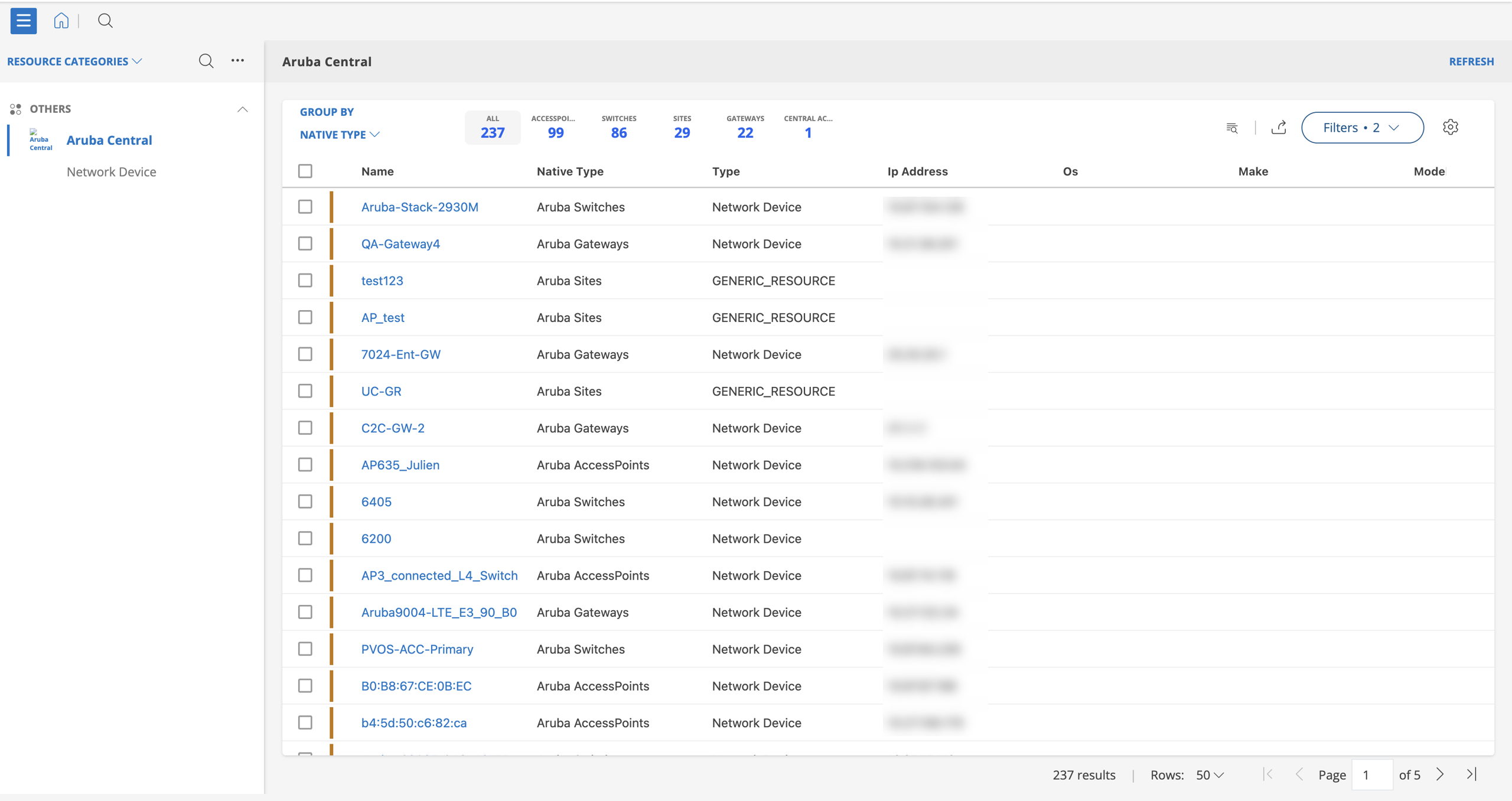Image resolution: width=1512 pixels, height=801 pixels.
Task: Go to next page arrow
Action: (1440, 774)
